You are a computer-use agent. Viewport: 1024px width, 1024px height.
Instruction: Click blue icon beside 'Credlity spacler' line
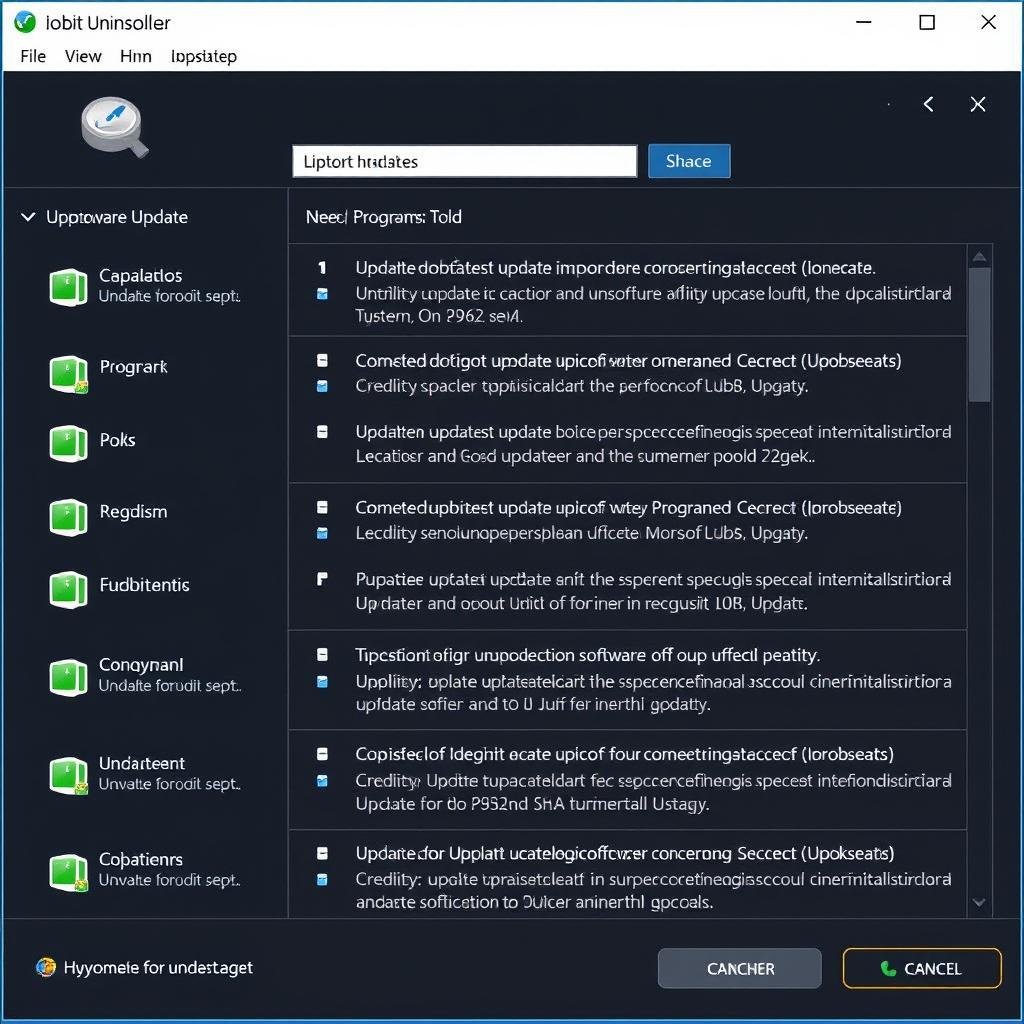(322, 386)
